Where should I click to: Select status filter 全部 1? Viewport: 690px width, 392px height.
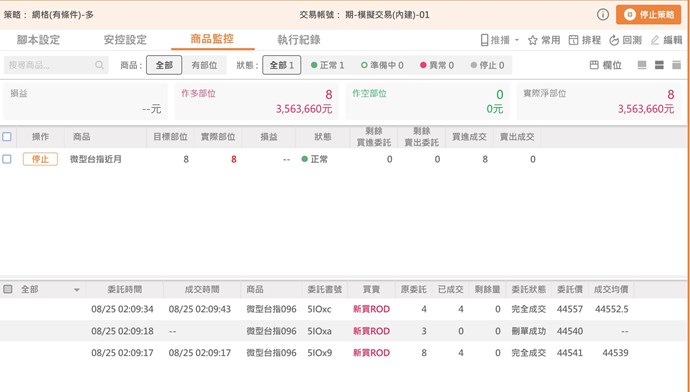click(282, 65)
